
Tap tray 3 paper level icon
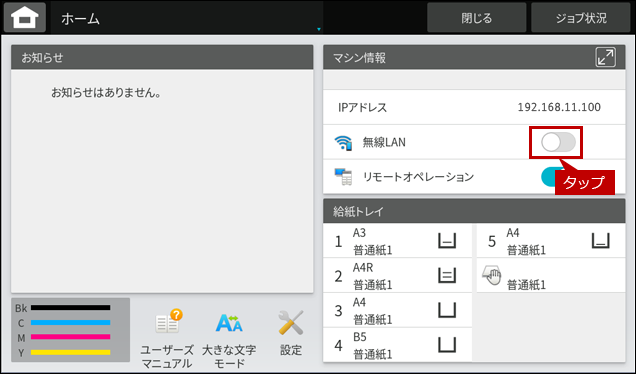447,310
